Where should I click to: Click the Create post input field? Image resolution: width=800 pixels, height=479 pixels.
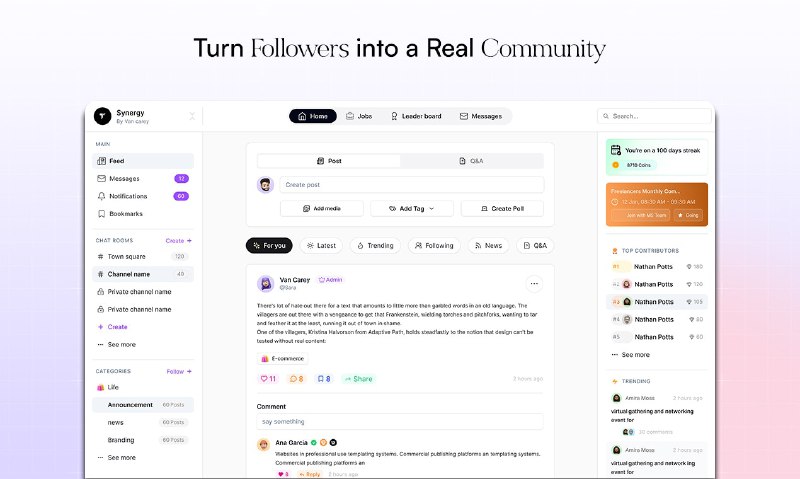click(x=411, y=185)
